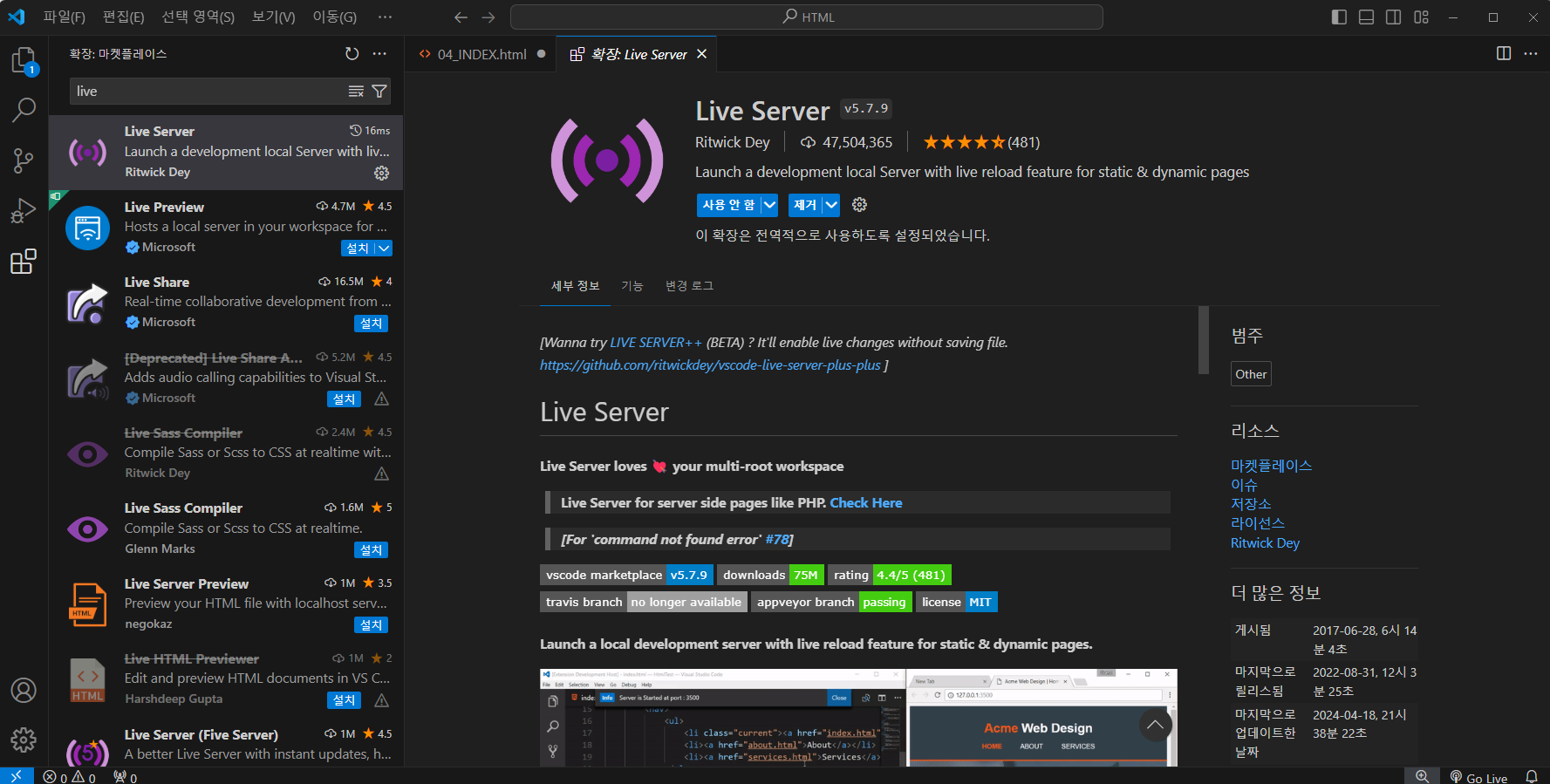Switch to the 변경 로그 tab
Image resolution: width=1550 pixels, height=784 pixels.
(689, 286)
